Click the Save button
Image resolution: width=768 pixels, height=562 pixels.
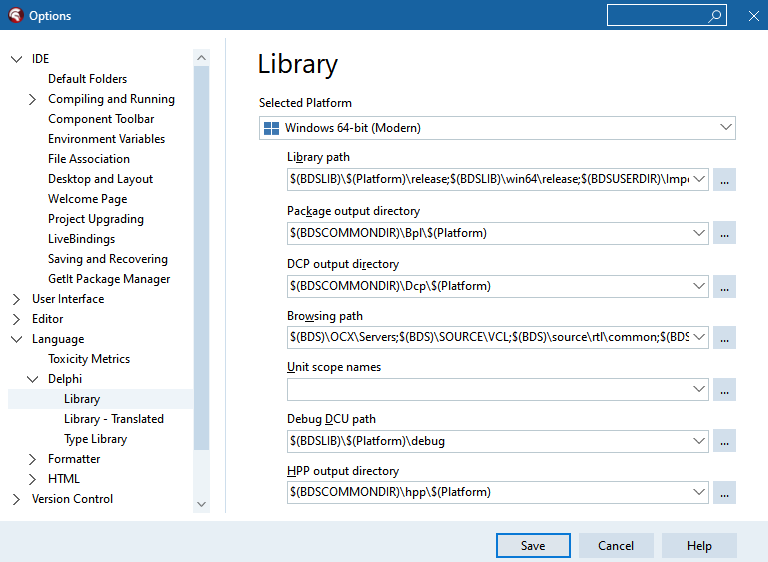pyautogui.click(x=533, y=545)
